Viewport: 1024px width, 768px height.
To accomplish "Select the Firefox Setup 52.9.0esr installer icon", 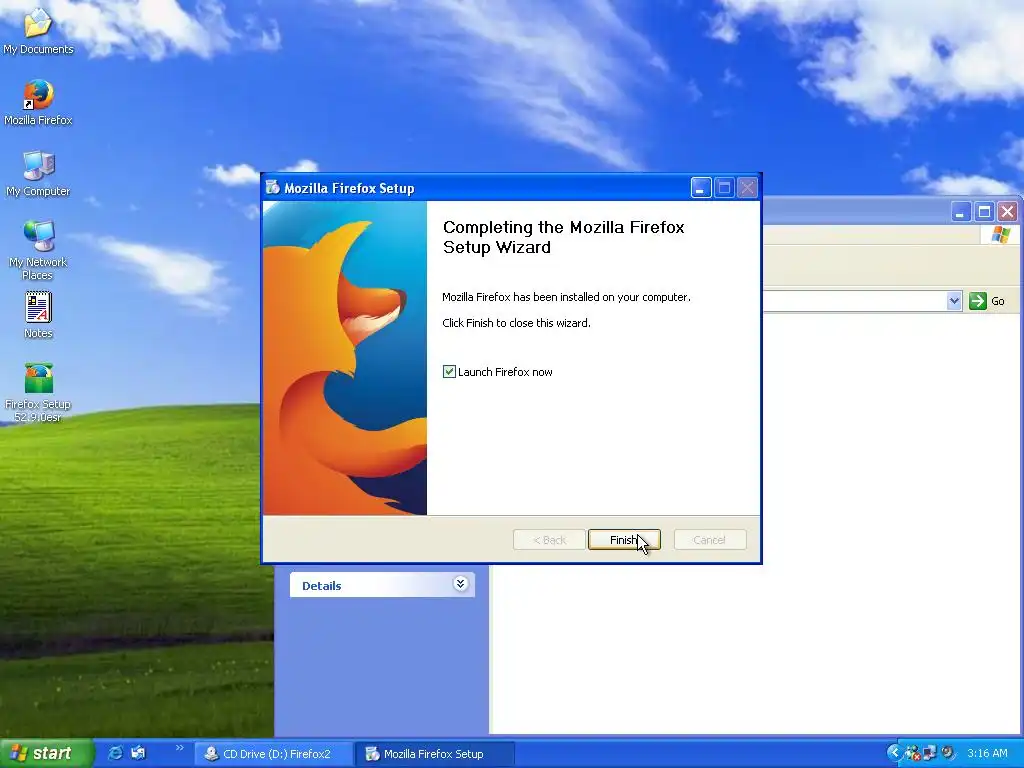I will pos(38,392).
